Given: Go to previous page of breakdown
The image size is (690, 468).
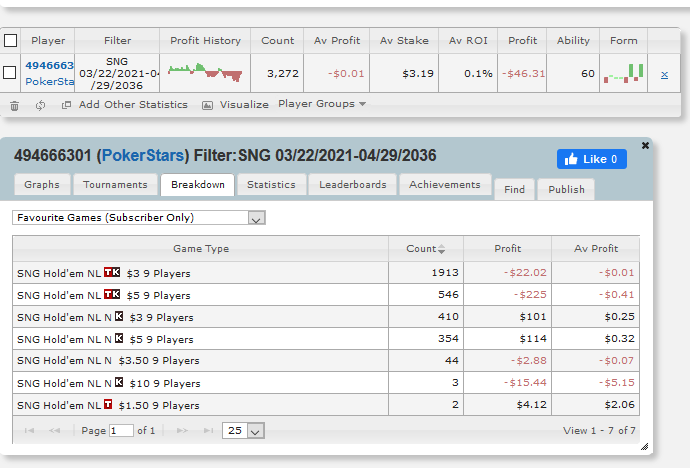Looking at the screenshot, I should coord(55,431).
